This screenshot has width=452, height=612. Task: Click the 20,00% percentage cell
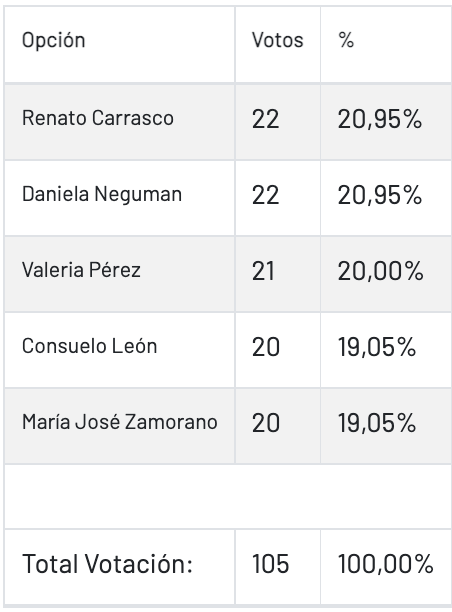click(381, 271)
